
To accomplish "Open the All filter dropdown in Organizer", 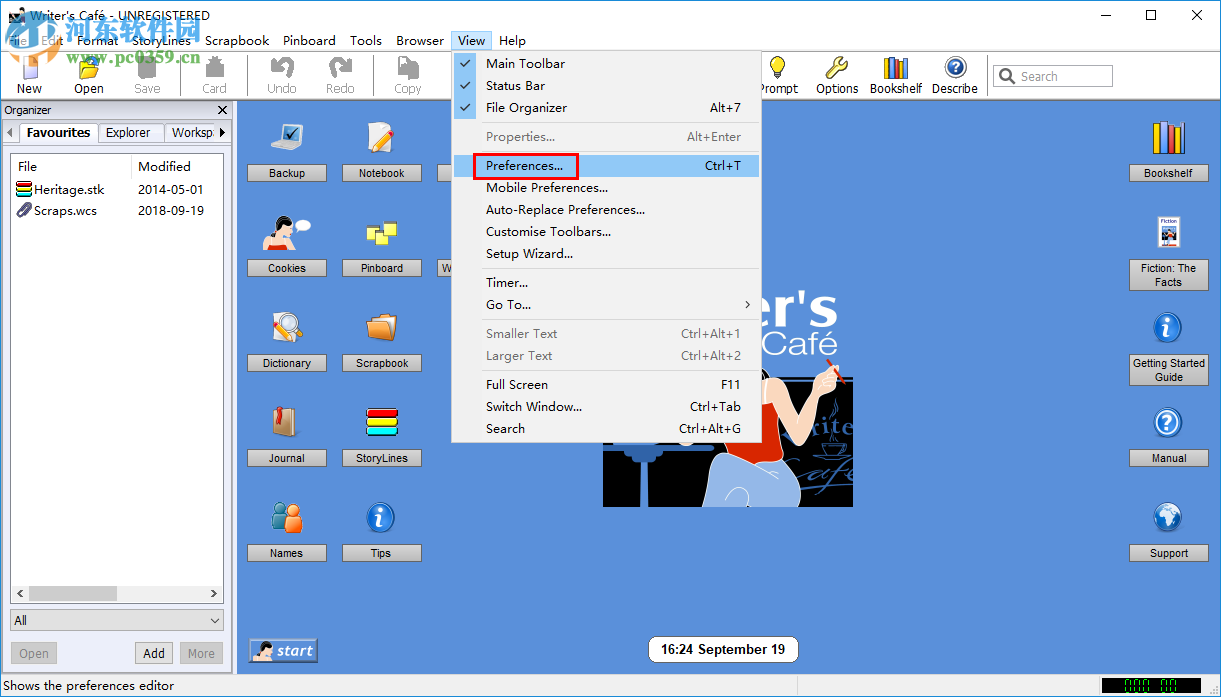I will click(117, 620).
